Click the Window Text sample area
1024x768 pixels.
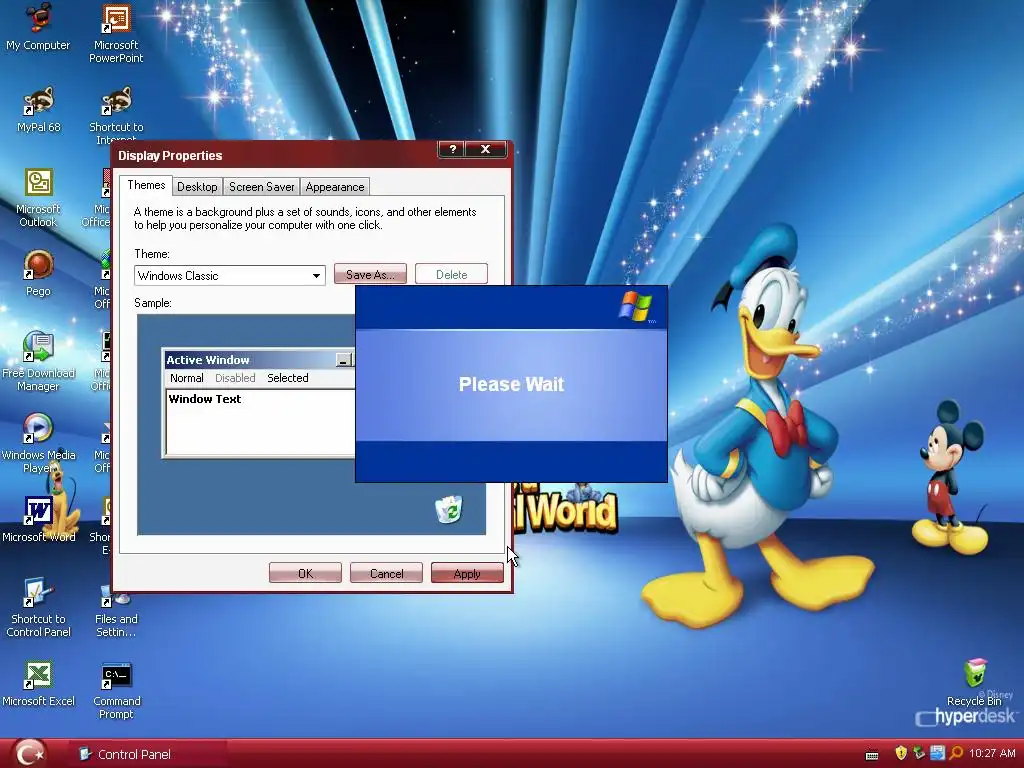point(261,421)
